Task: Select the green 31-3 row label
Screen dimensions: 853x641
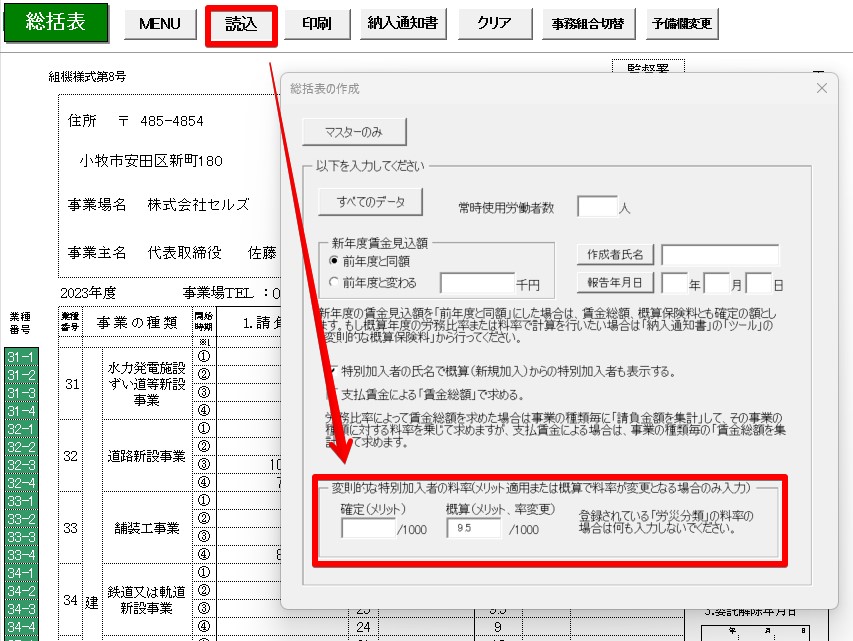Action: point(21,393)
